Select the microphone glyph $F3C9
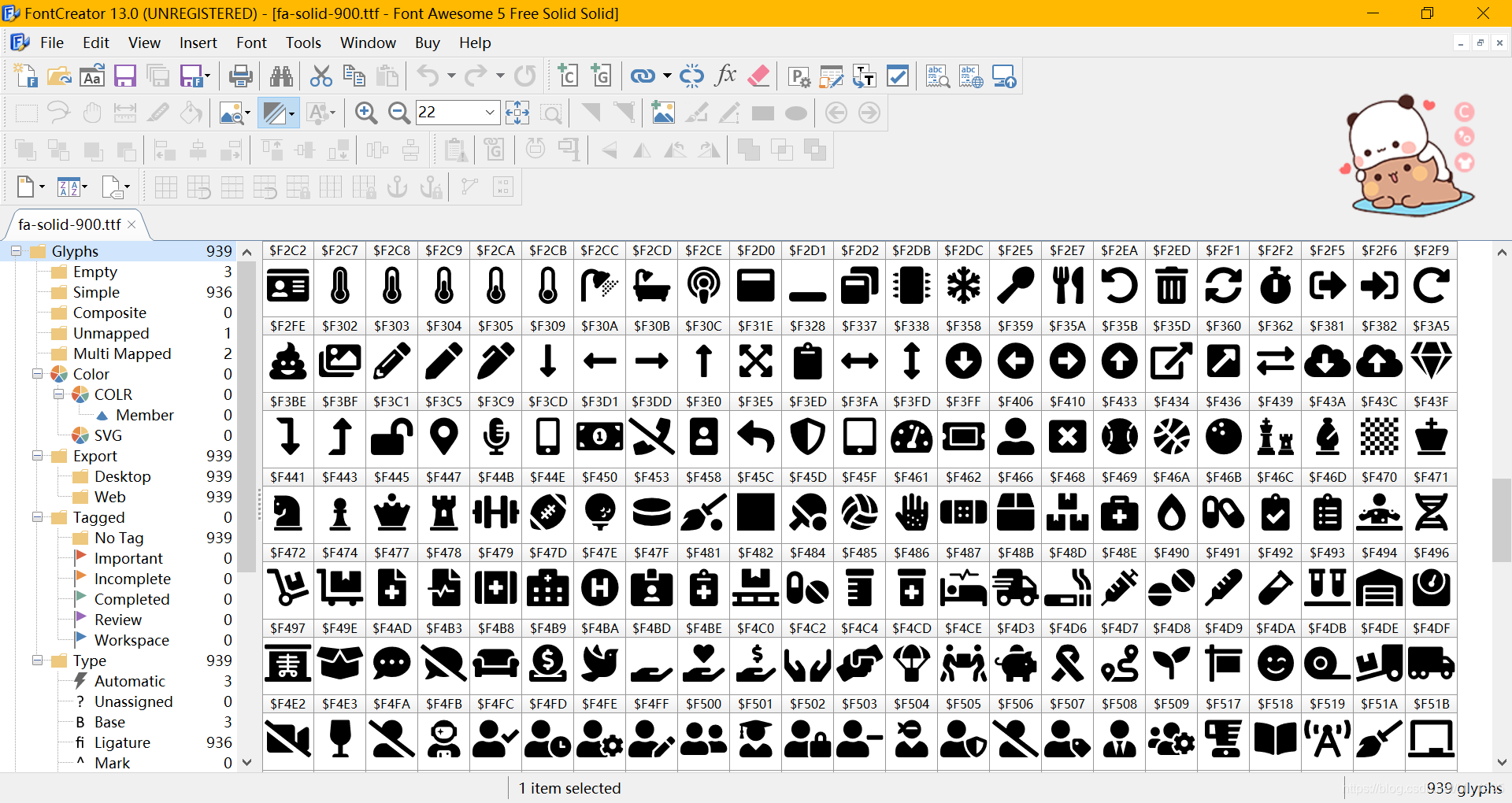 [496, 437]
